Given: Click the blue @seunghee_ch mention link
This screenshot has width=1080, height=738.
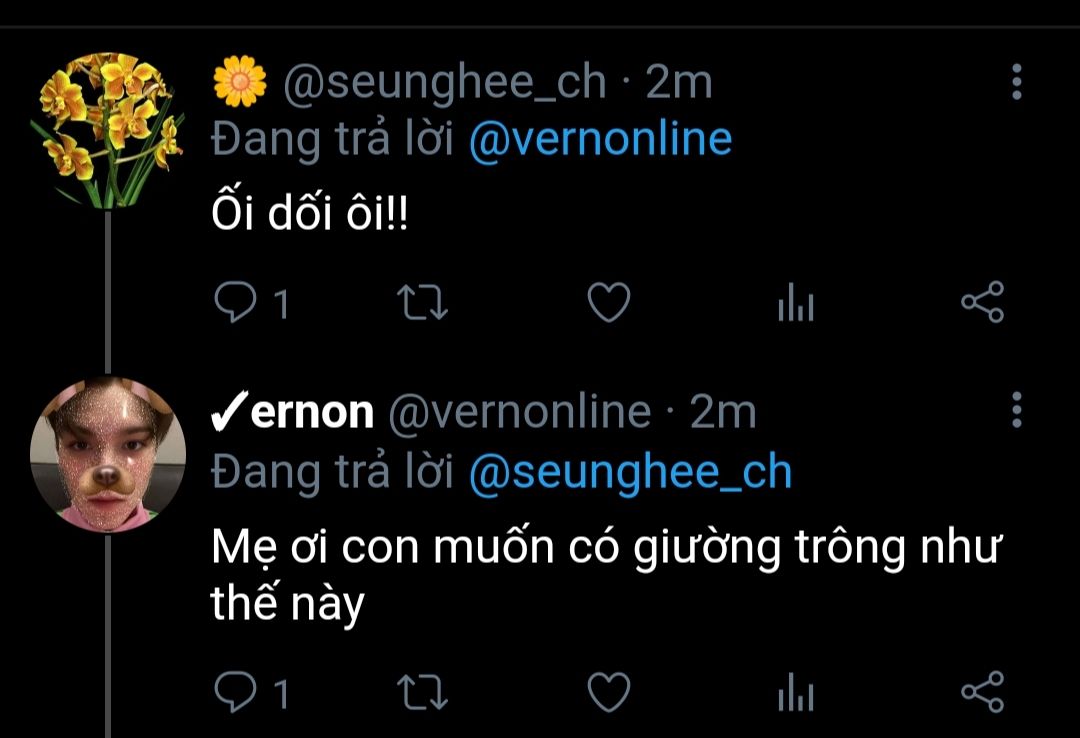Looking at the screenshot, I should tap(630, 471).
